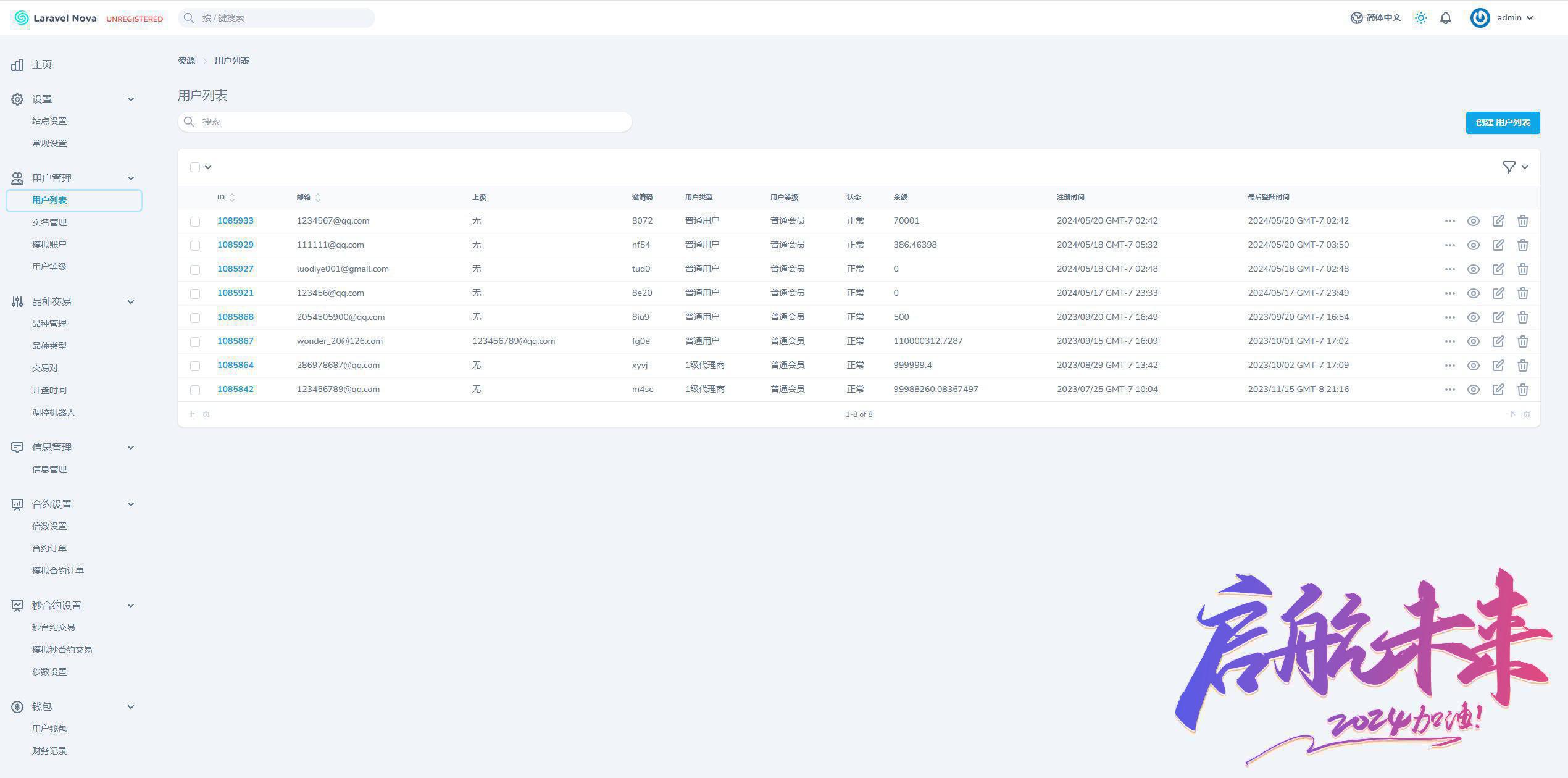Image resolution: width=1568 pixels, height=778 pixels.
Task: Check the row for user 1085933
Action: 195,221
